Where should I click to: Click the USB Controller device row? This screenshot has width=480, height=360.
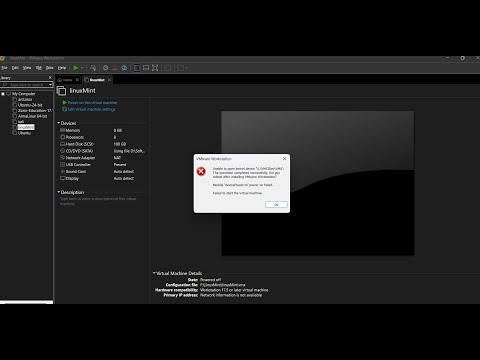click(102, 165)
